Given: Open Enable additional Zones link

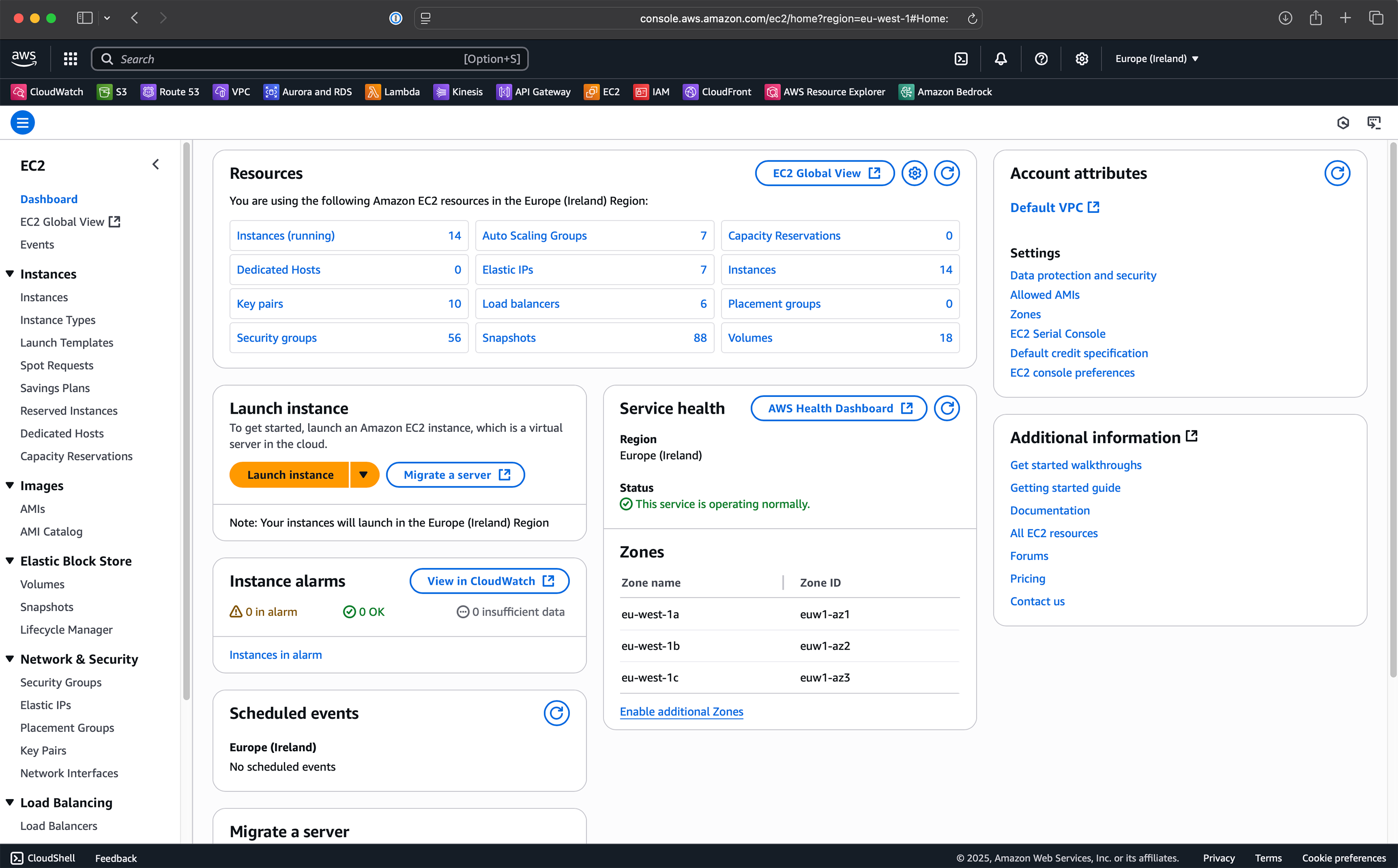Looking at the screenshot, I should click(x=681, y=712).
